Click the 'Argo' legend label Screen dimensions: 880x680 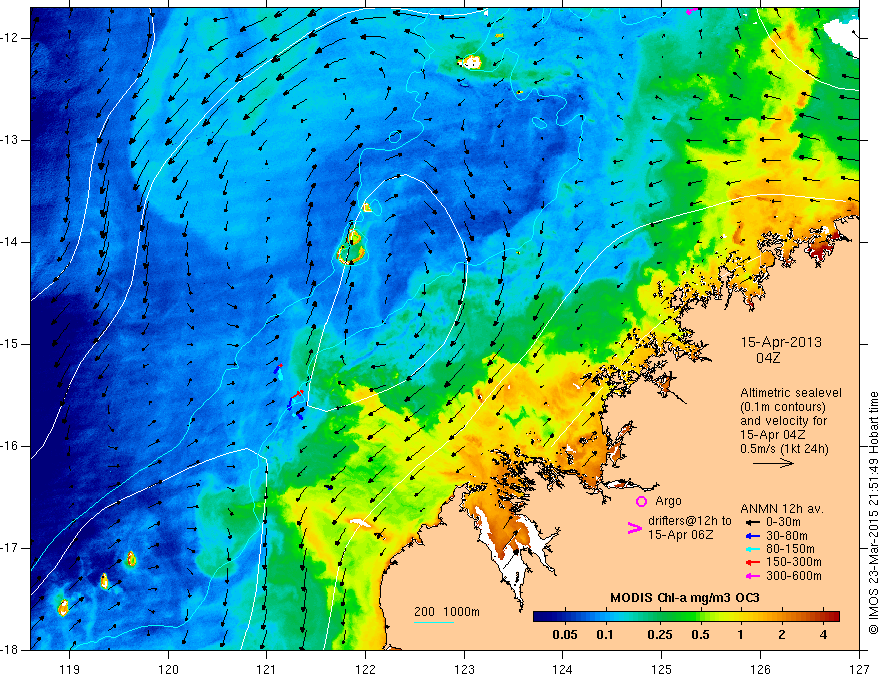point(668,501)
